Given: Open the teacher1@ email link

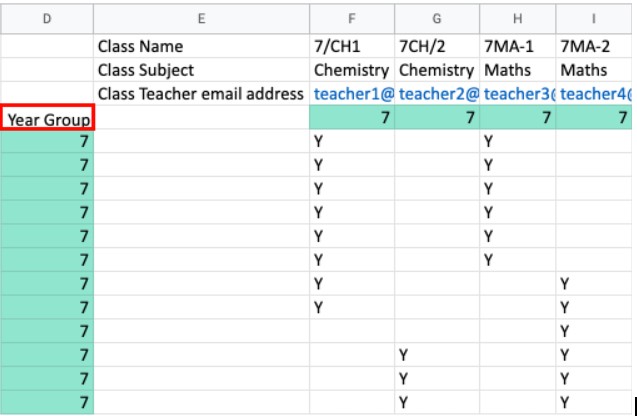Looking at the screenshot, I should 352,94.
